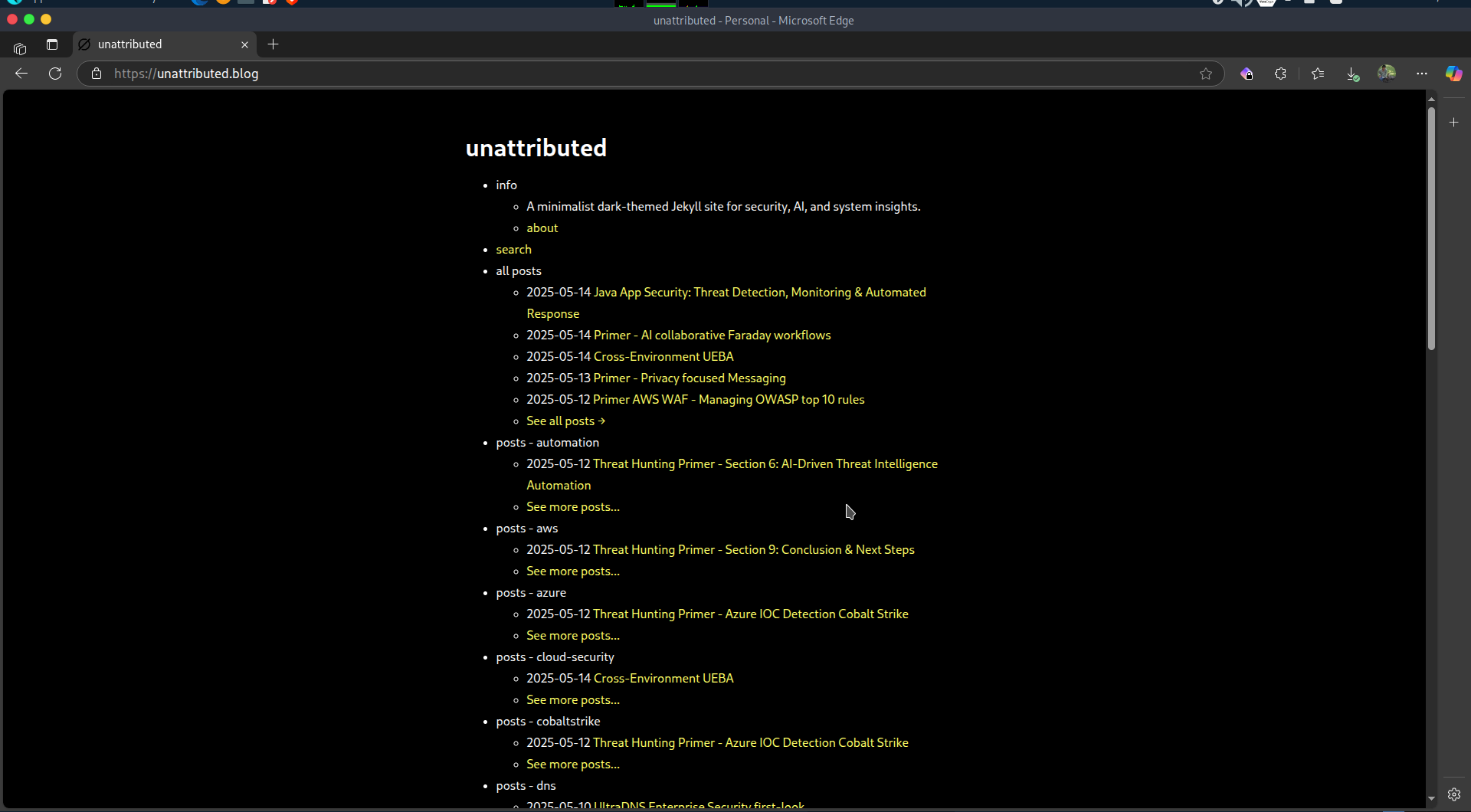Open sidebar settings gear
The height and width of the screenshot is (812, 1471).
tap(1453, 794)
